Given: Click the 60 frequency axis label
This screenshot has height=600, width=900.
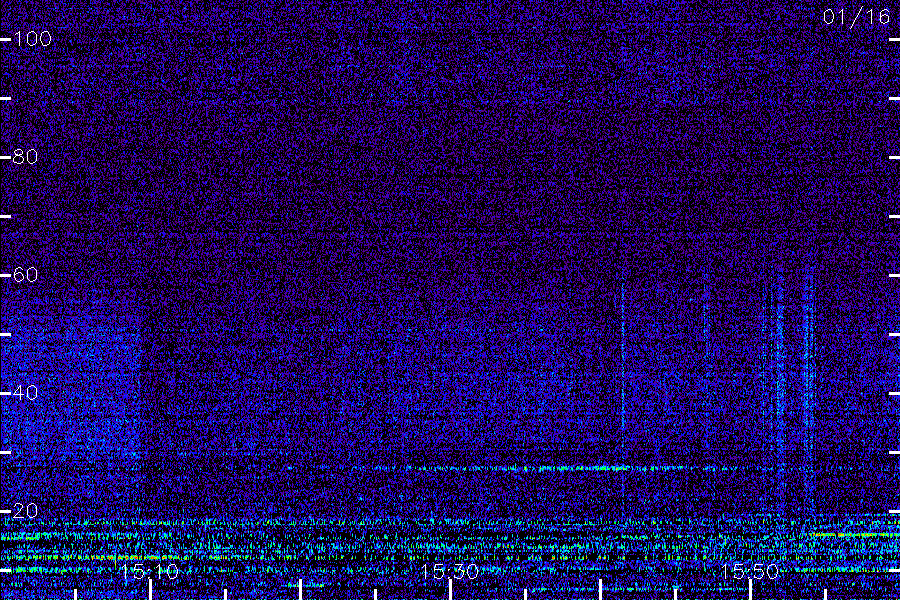Looking at the screenshot, I should coord(25,275).
